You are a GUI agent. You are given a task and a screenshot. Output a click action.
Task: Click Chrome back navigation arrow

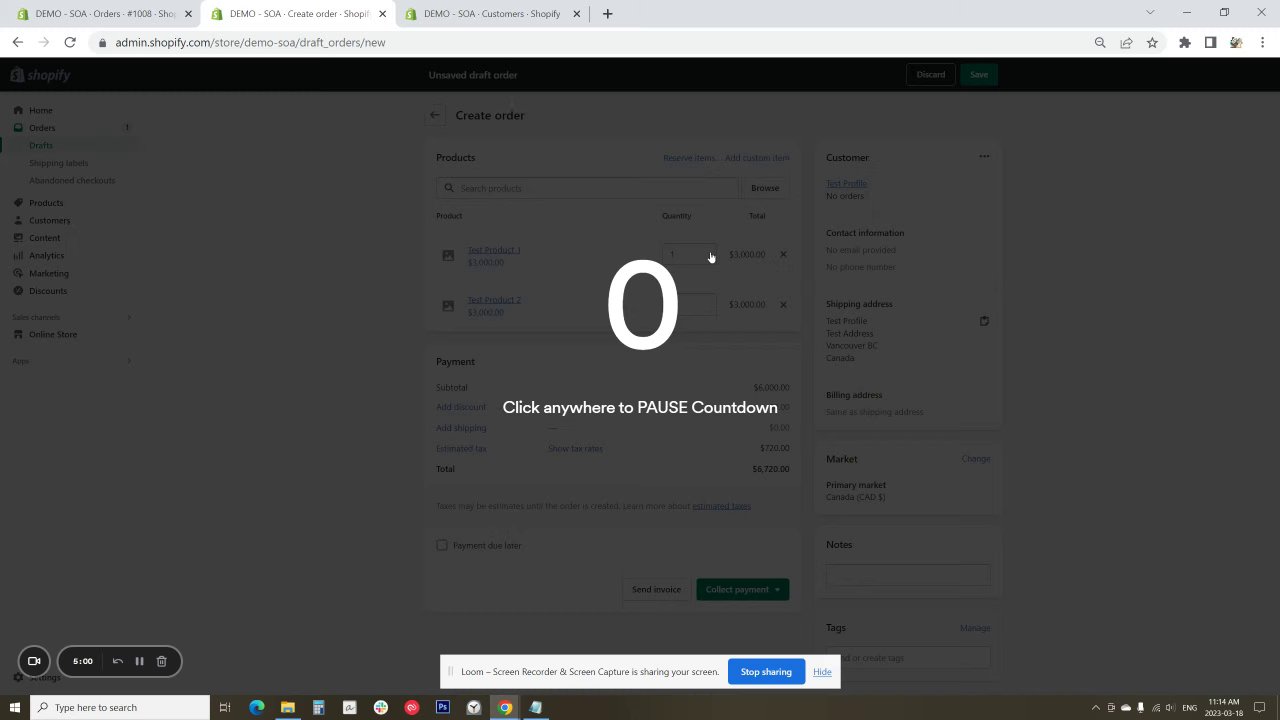pos(18,42)
